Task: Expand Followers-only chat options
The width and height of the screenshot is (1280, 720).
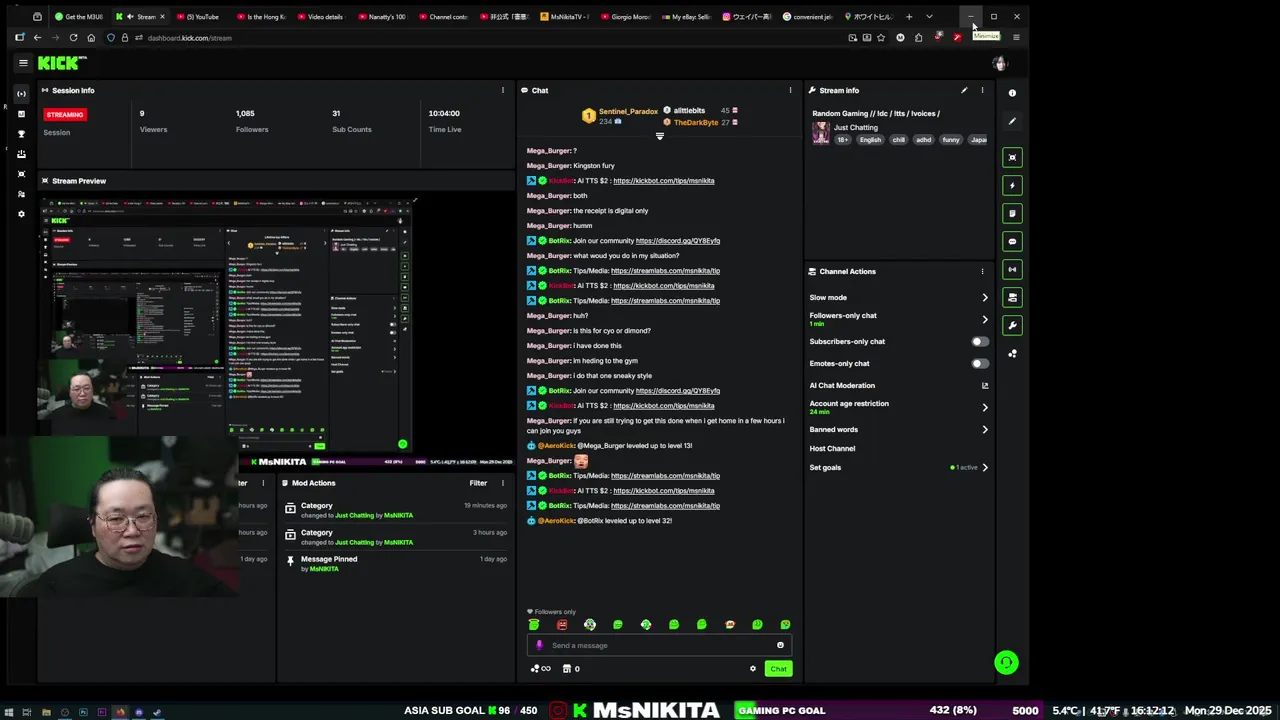Action: click(x=985, y=320)
